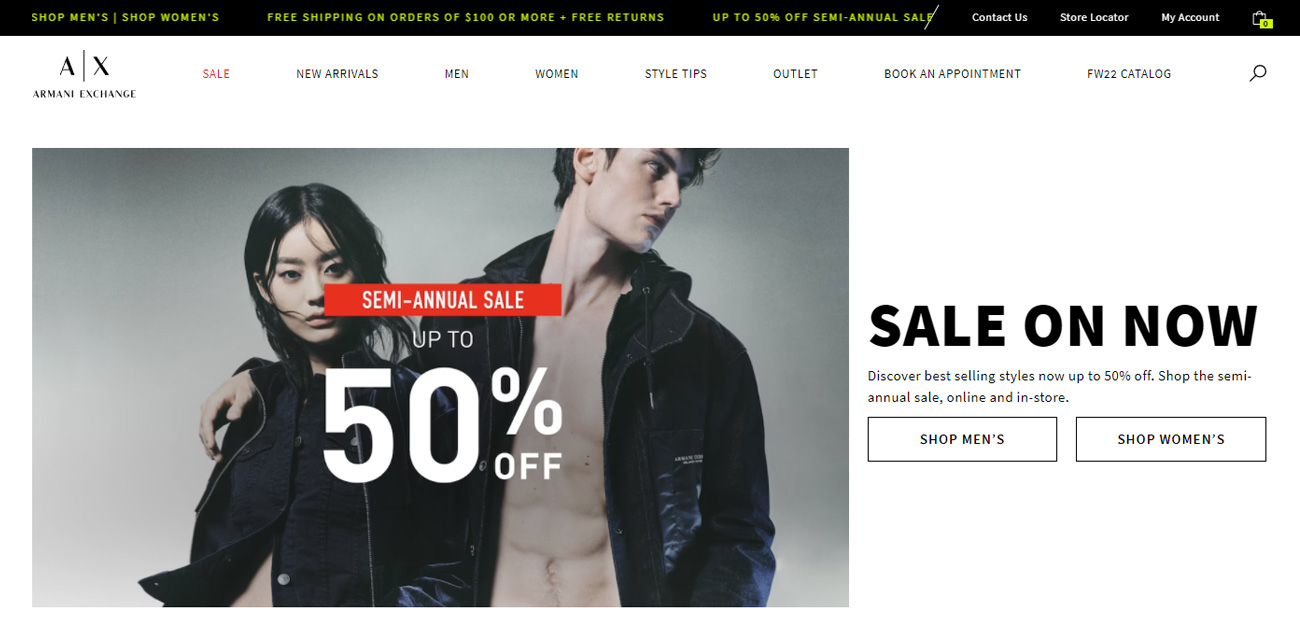The width and height of the screenshot is (1300, 644).
Task: Open the New Arrivals menu
Action: [337, 74]
